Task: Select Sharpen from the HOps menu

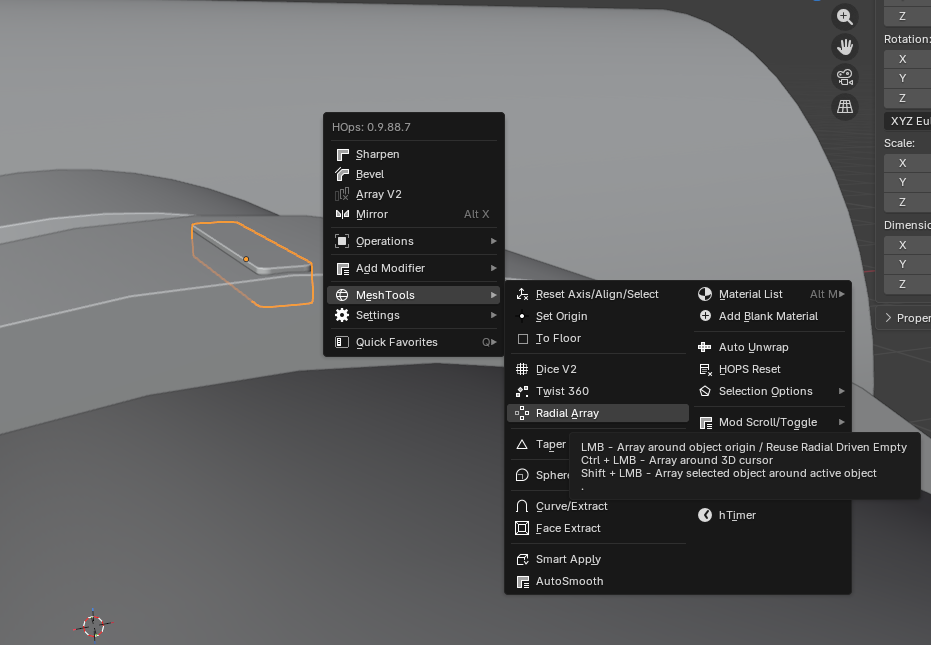Action: [x=414, y=154]
